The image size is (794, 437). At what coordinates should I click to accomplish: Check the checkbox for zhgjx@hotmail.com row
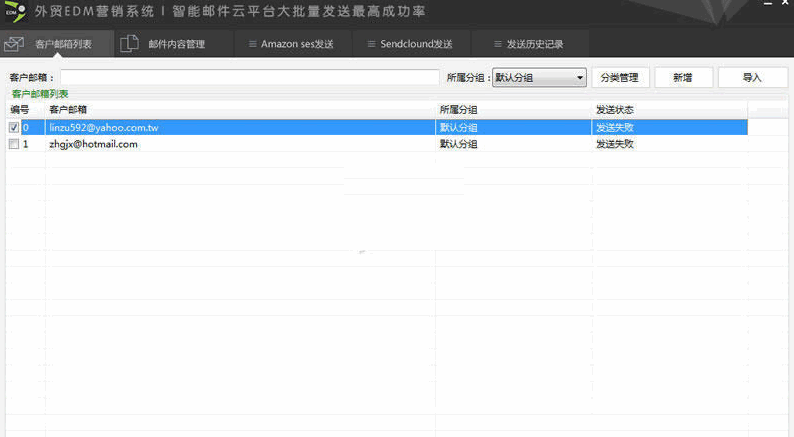tap(14, 144)
